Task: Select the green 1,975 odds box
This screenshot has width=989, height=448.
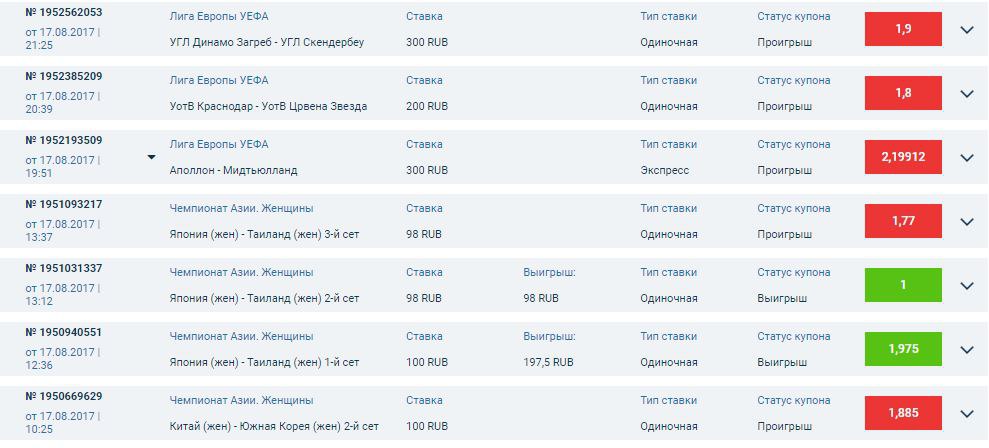Action: 903,350
